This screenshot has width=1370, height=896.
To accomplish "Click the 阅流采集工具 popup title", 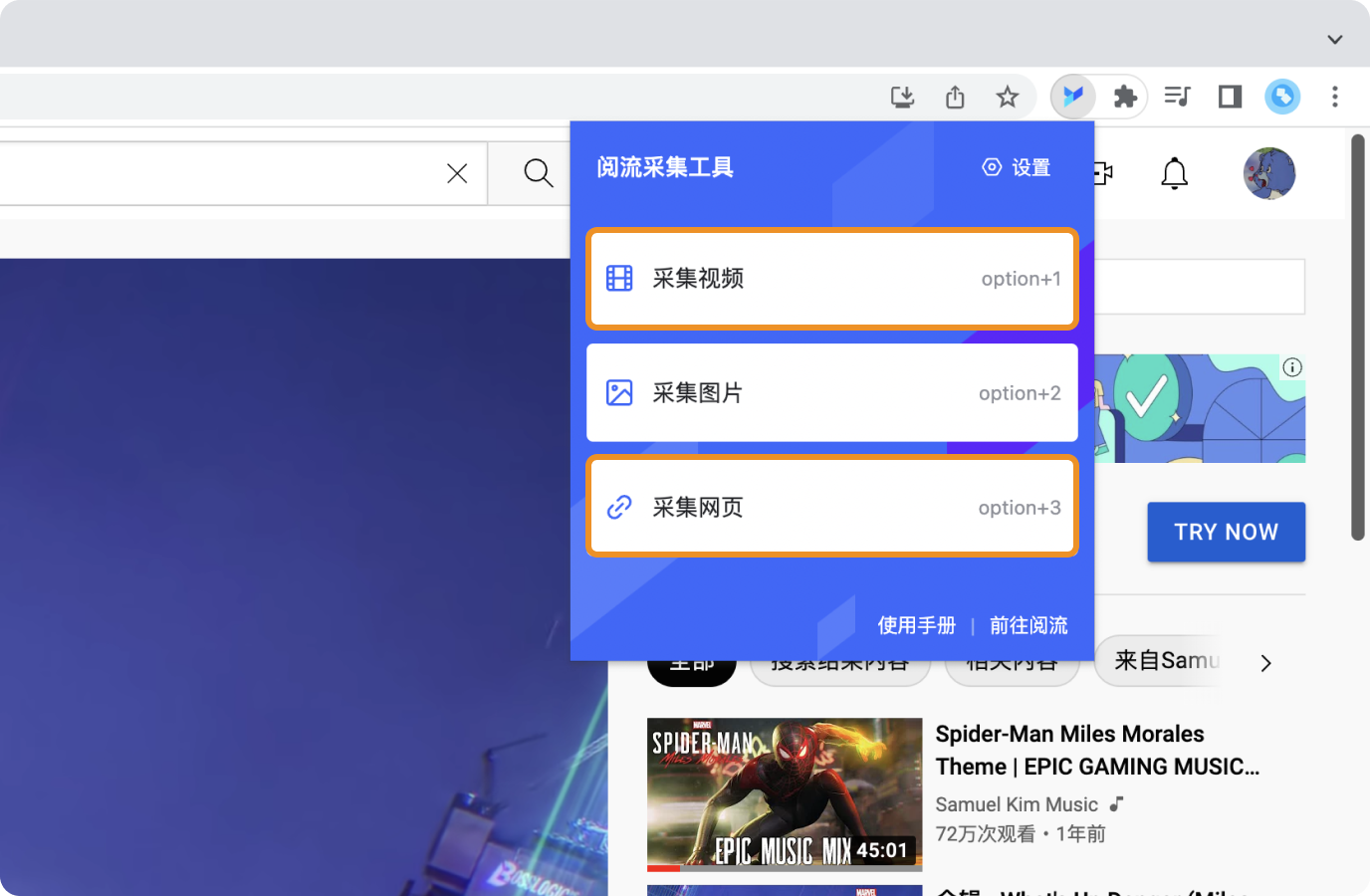I will (665, 167).
